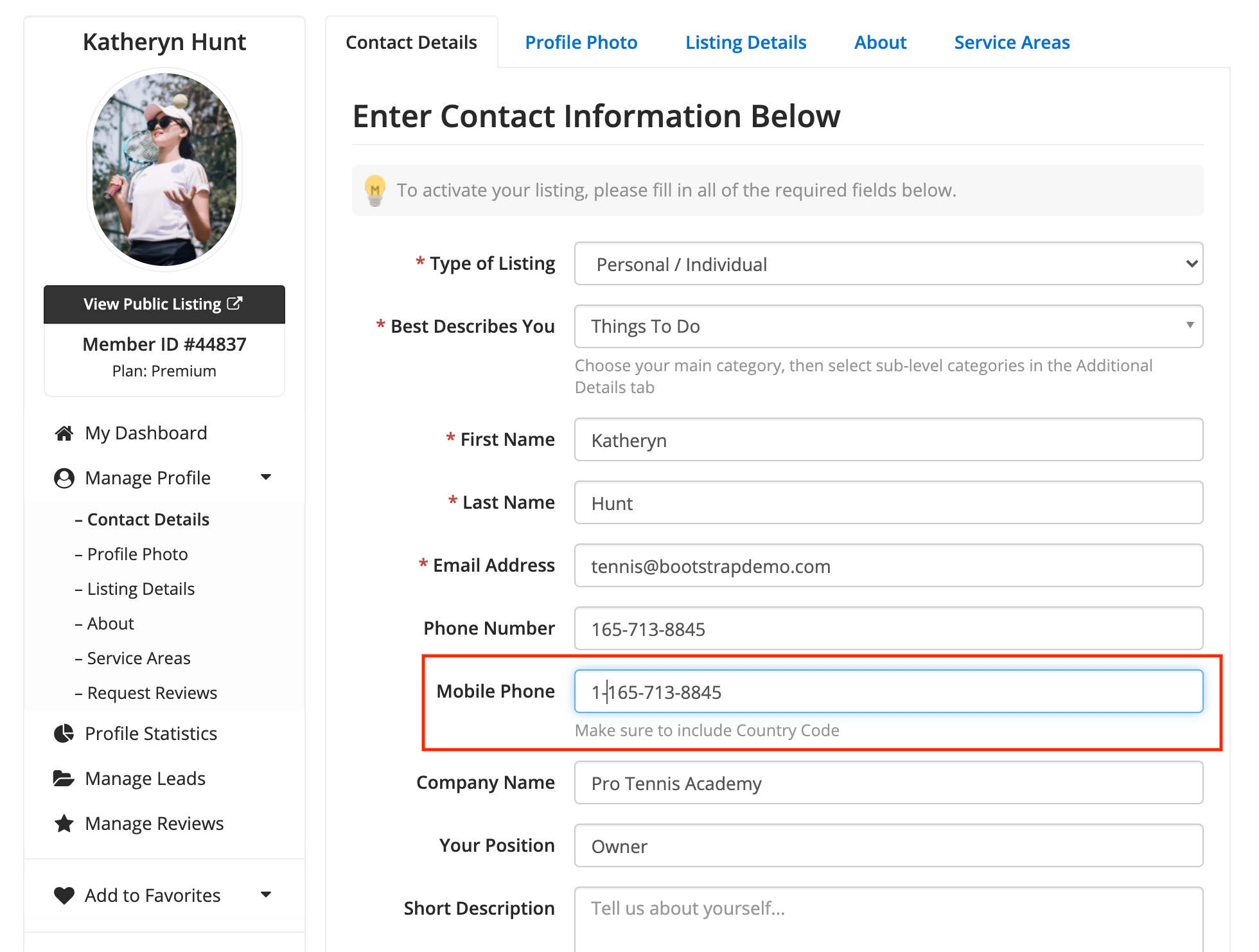Click into the Company Name field
Image resolution: width=1259 pixels, height=952 pixels.
(x=888, y=783)
